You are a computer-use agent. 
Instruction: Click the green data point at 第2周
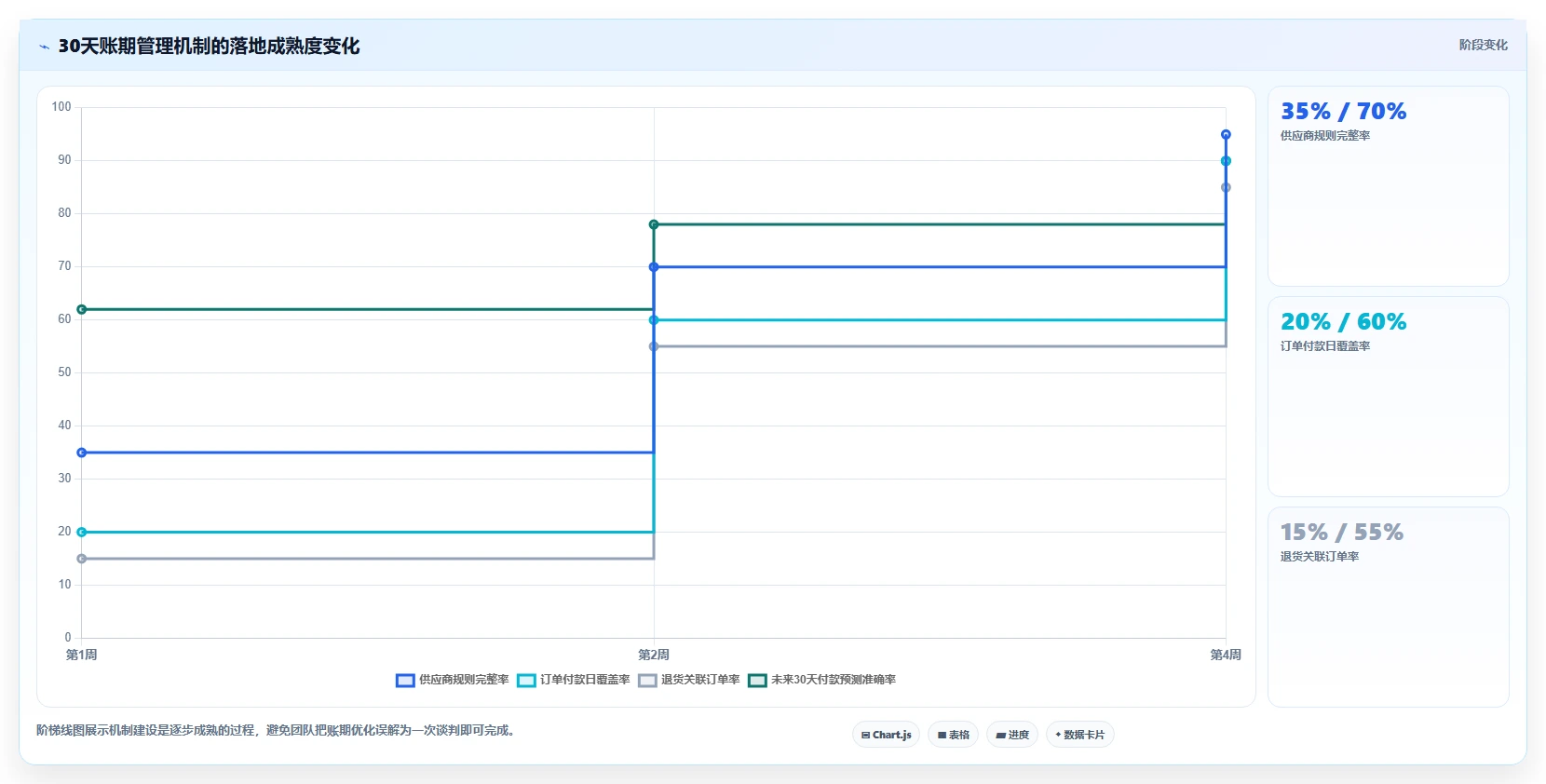click(x=654, y=224)
